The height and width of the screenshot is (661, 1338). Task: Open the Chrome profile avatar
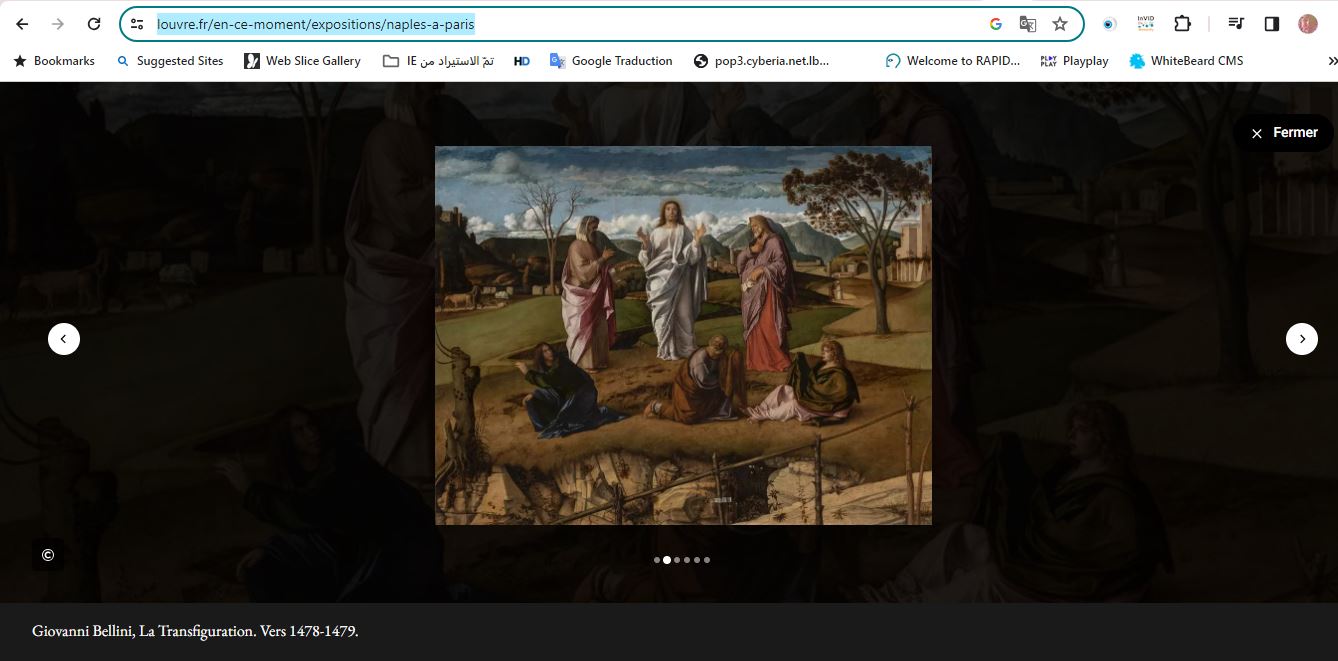point(1308,24)
